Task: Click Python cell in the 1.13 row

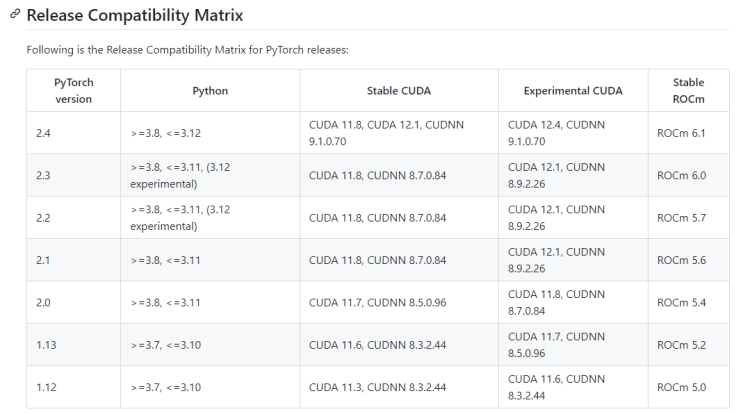Action: point(210,345)
